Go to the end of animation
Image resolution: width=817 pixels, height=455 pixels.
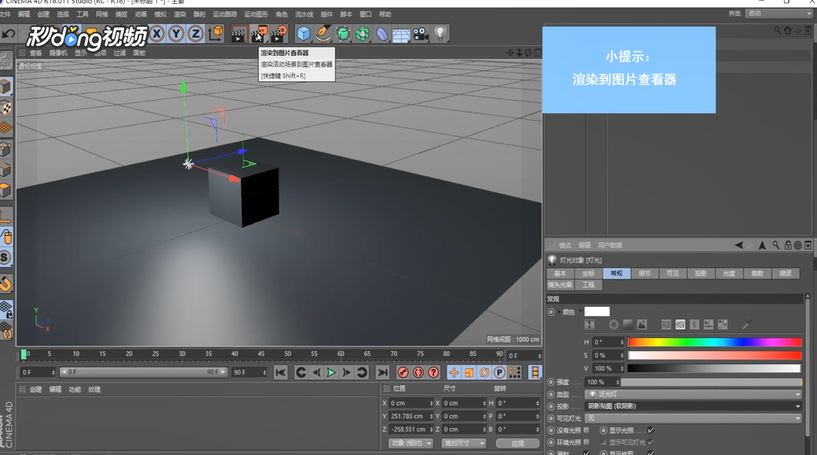click(x=382, y=372)
